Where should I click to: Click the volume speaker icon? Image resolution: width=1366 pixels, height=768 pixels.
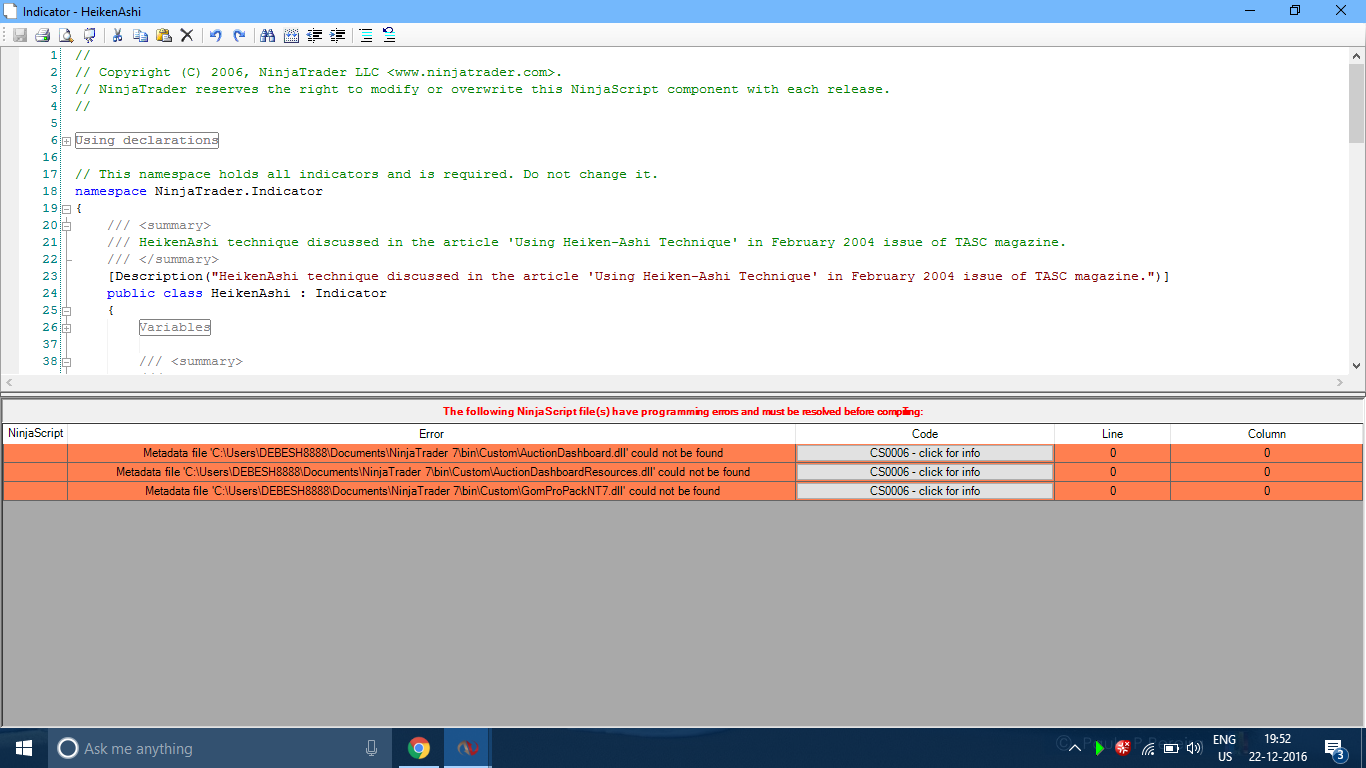pyautogui.click(x=1194, y=748)
